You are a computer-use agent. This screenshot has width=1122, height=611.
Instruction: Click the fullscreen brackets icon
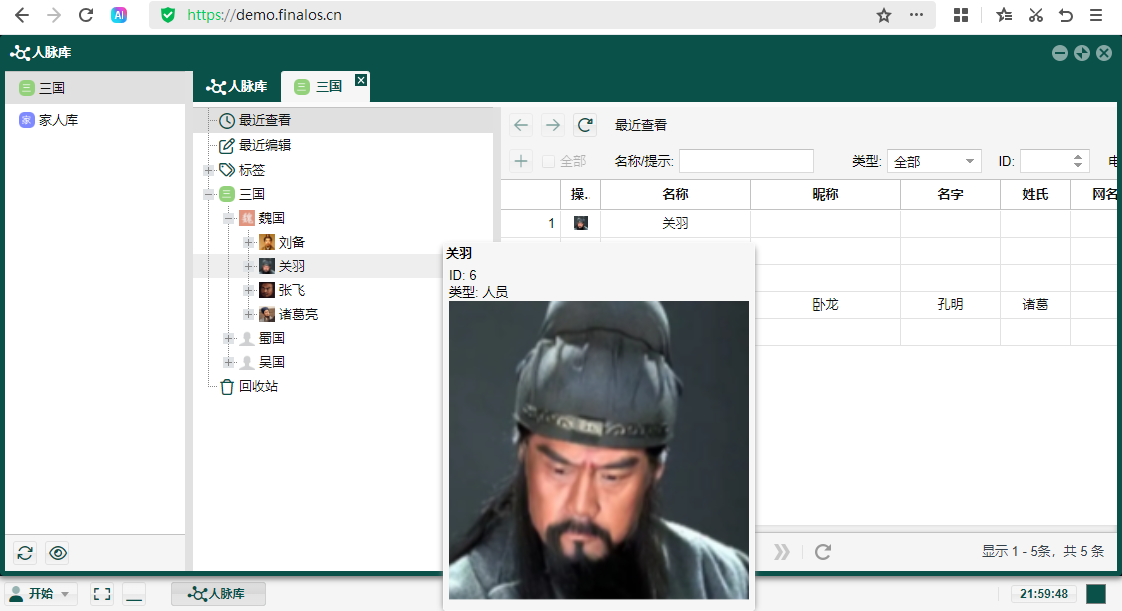tap(102, 594)
